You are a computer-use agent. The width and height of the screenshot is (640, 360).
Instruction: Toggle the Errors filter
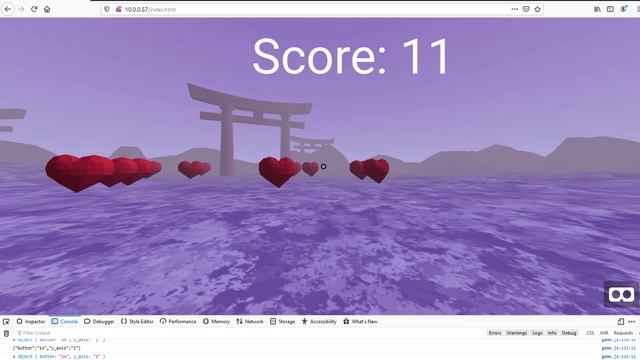click(495, 333)
